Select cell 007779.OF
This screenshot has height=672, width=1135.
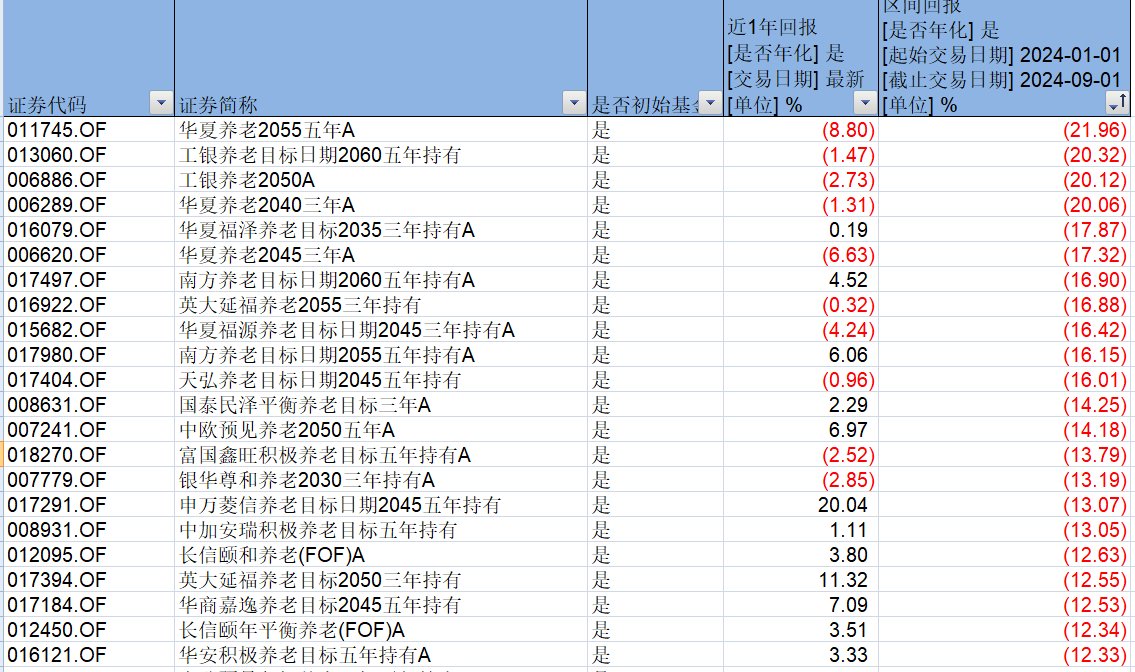coord(88,479)
